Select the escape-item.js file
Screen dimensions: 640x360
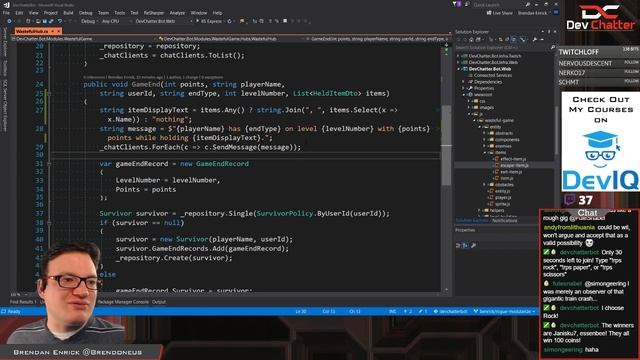pyautogui.click(x=514, y=165)
